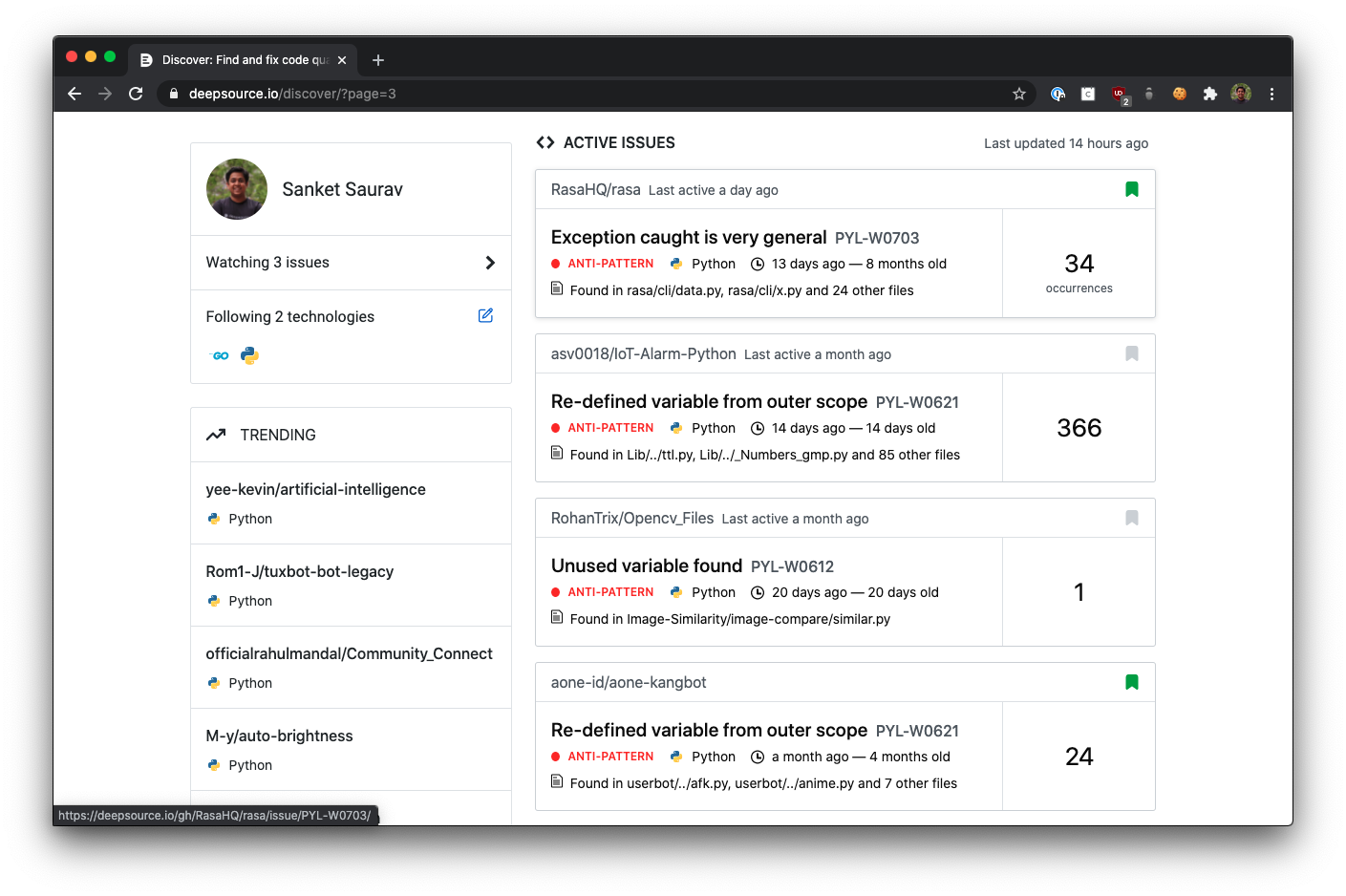Click the clock icon on the Unused variable issue
The height and width of the screenshot is (896, 1346).
click(757, 592)
